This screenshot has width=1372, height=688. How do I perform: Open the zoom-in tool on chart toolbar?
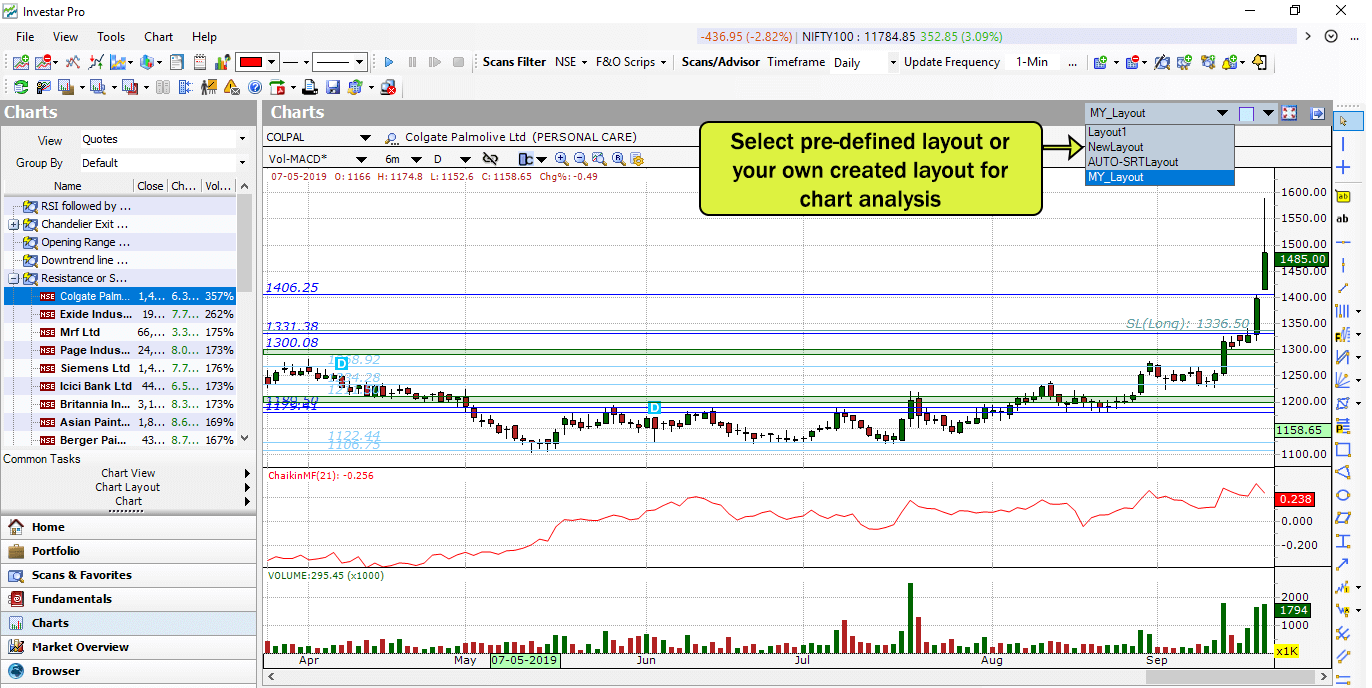click(x=559, y=159)
